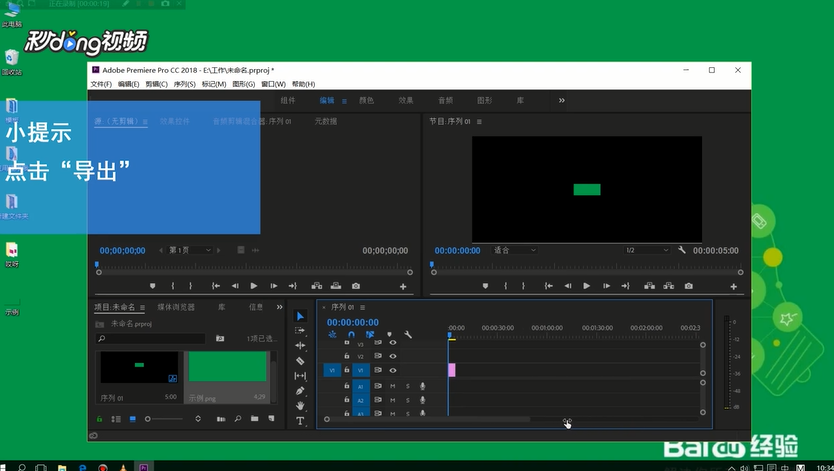Viewport: 834px width, 471px height.
Task: Add marker in Source monitor
Action: [153, 286]
